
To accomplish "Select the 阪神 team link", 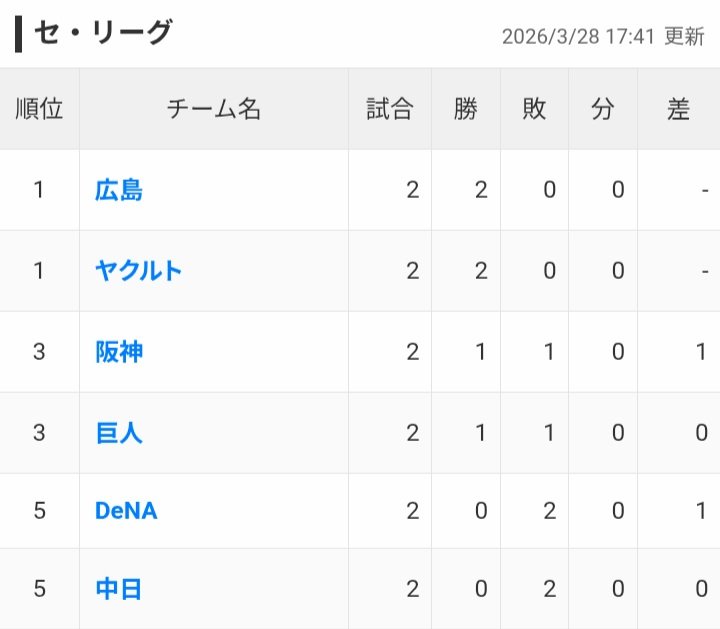I will click(x=119, y=352).
